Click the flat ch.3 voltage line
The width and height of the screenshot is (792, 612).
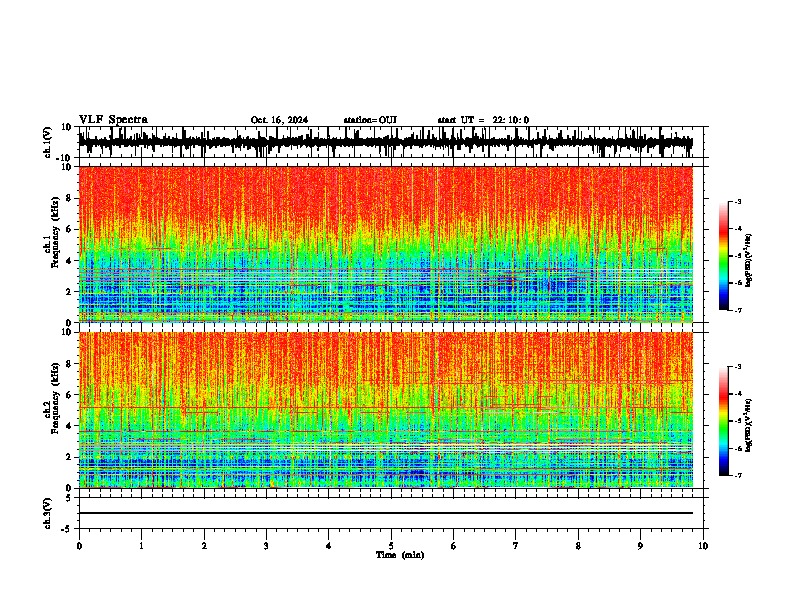tap(386, 513)
